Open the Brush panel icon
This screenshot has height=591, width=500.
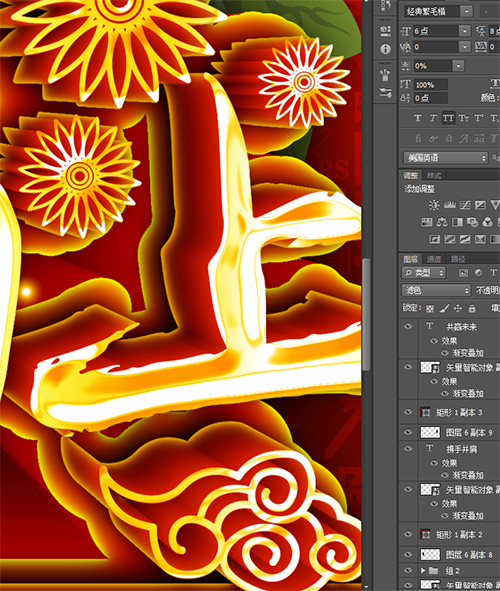point(385,75)
